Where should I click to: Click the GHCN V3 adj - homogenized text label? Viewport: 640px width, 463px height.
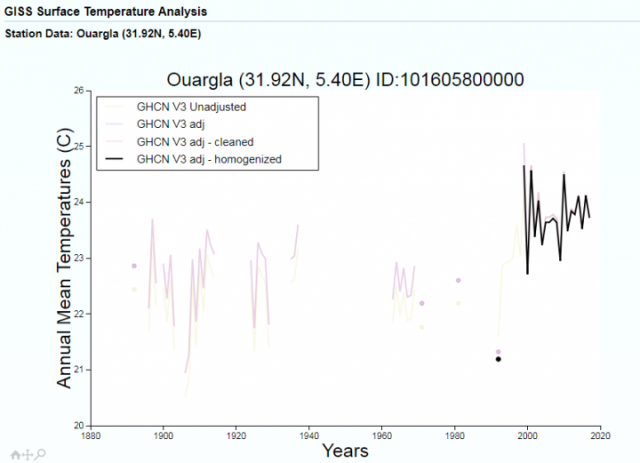tap(208, 158)
